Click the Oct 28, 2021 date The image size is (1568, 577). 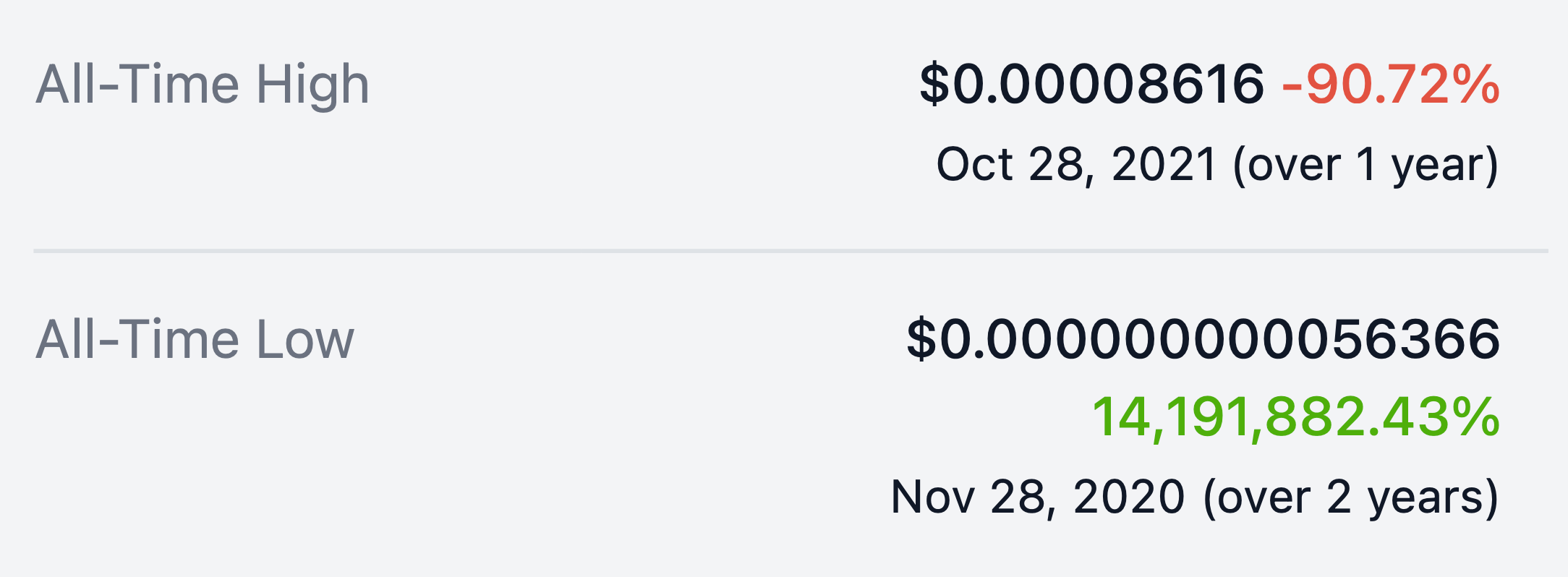click(1076, 164)
